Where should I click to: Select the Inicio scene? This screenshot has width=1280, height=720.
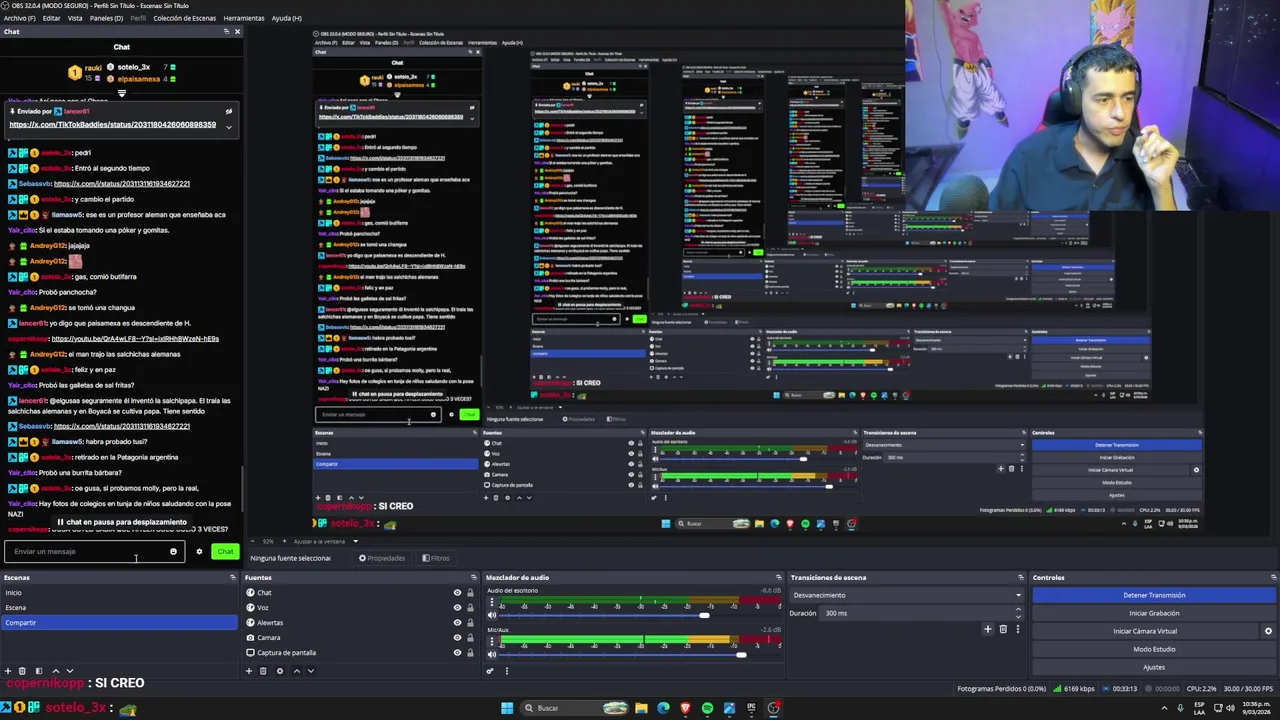[x=119, y=592]
